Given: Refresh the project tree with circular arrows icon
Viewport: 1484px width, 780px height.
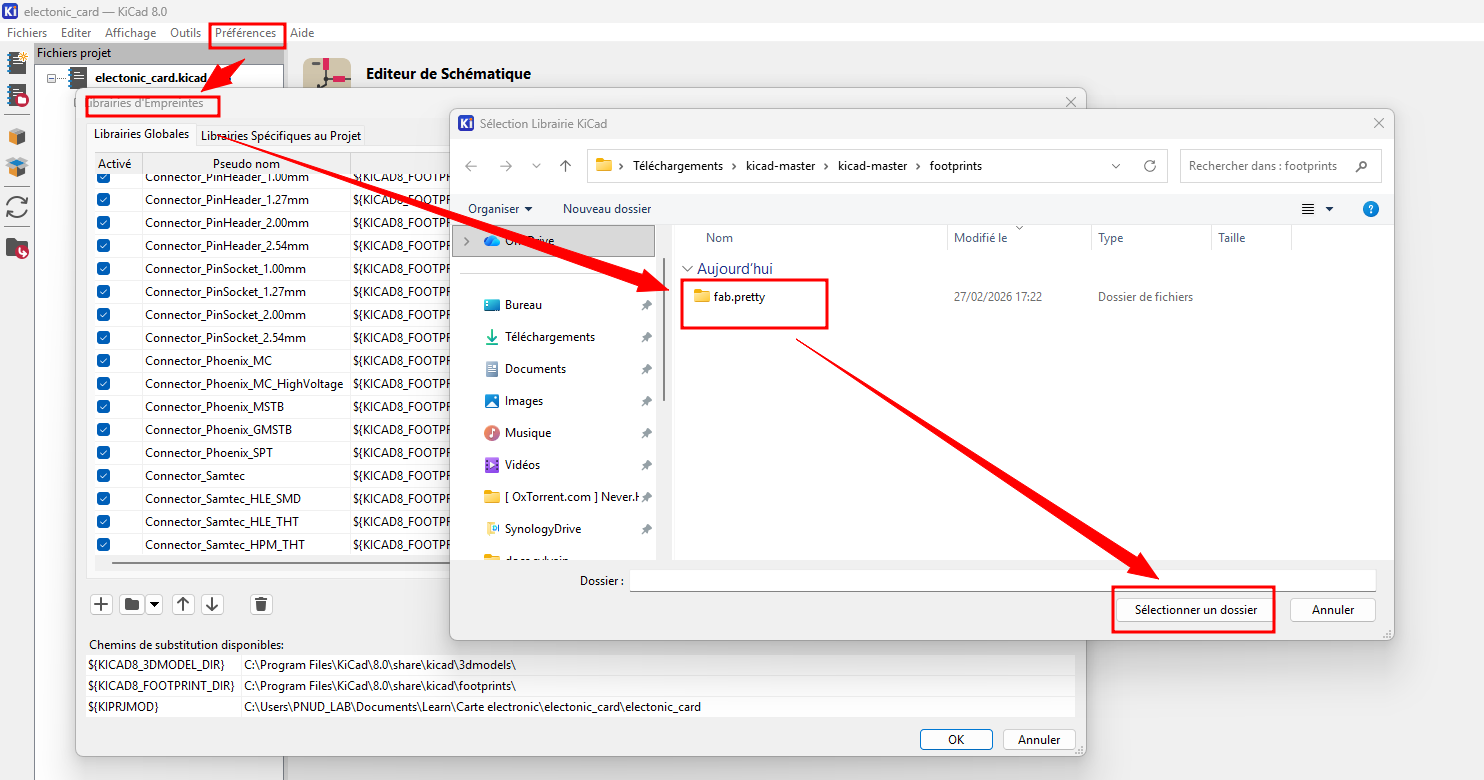Looking at the screenshot, I should pyautogui.click(x=17, y=207).
